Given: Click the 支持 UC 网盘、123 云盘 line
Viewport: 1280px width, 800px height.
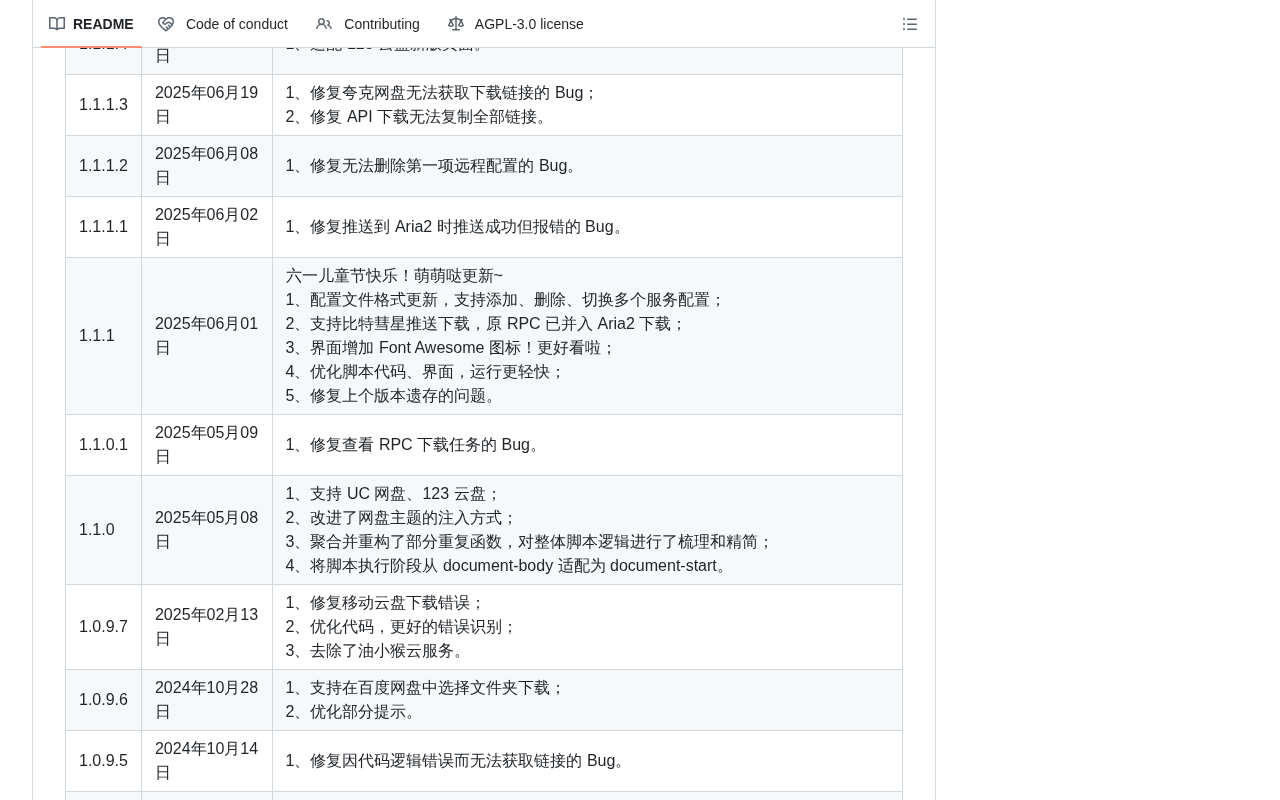Looking at the screenshot, I should pos(393,494).
